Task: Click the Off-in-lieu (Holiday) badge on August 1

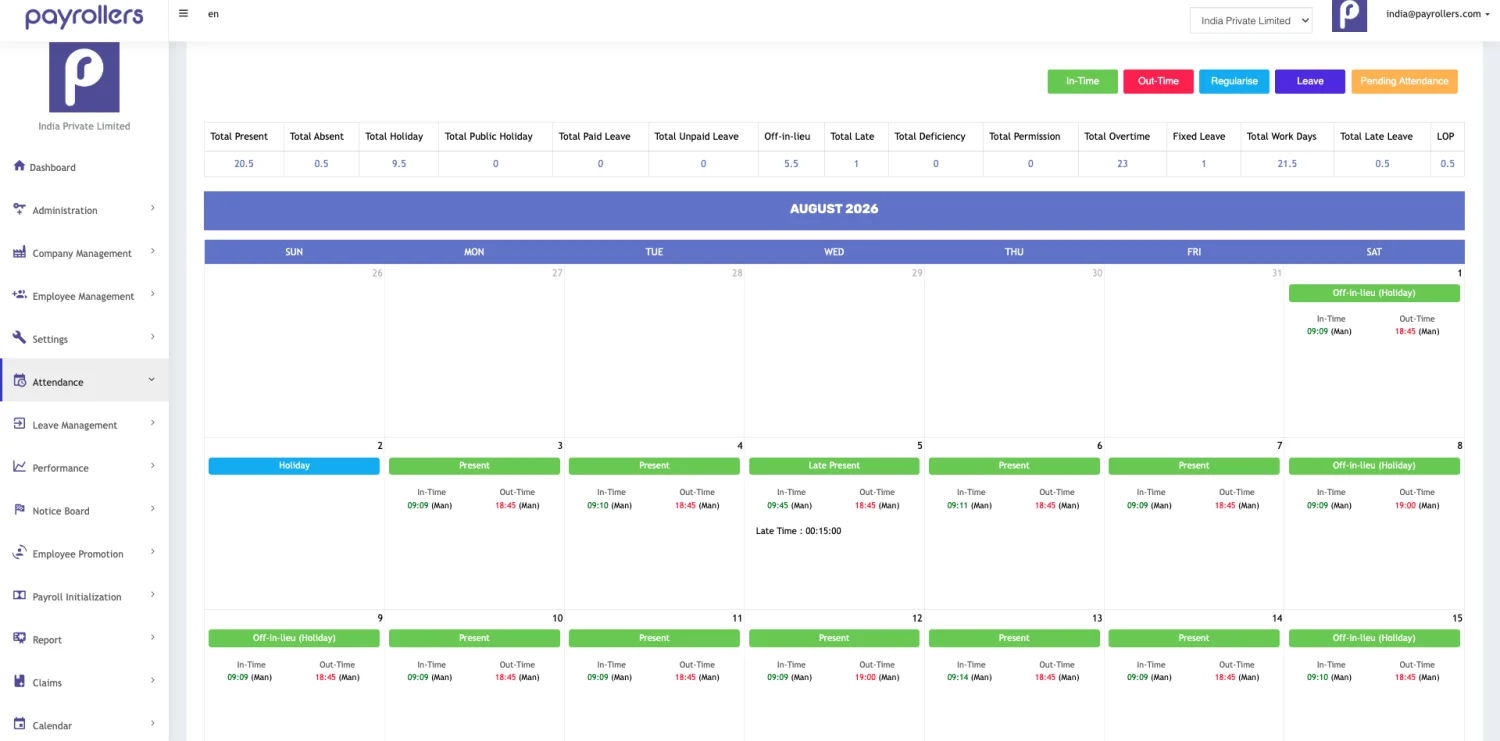Action: coord(1374,294)
